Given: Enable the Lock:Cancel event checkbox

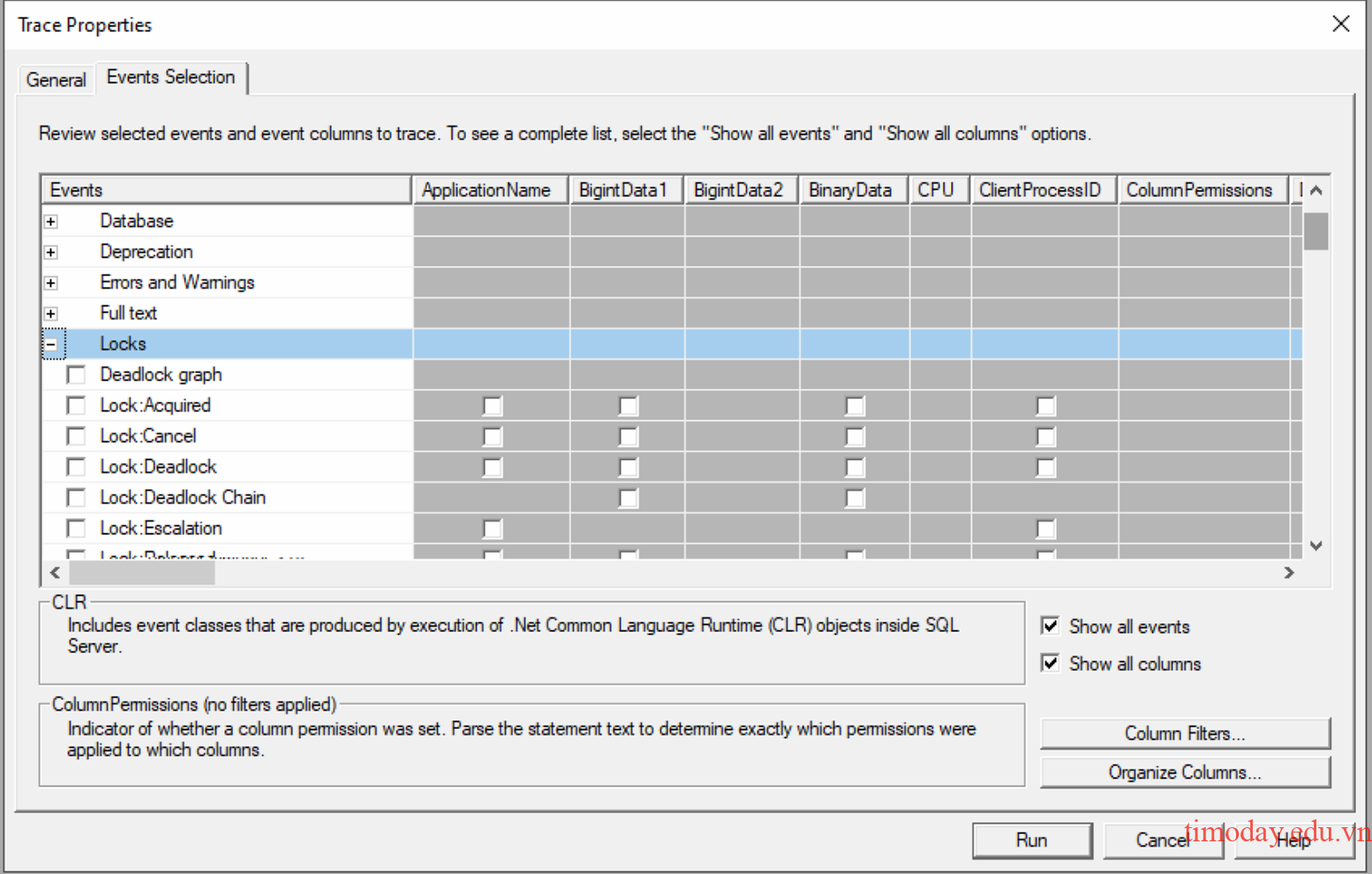Looking at the screenshot, I should (x=77, y=436).
